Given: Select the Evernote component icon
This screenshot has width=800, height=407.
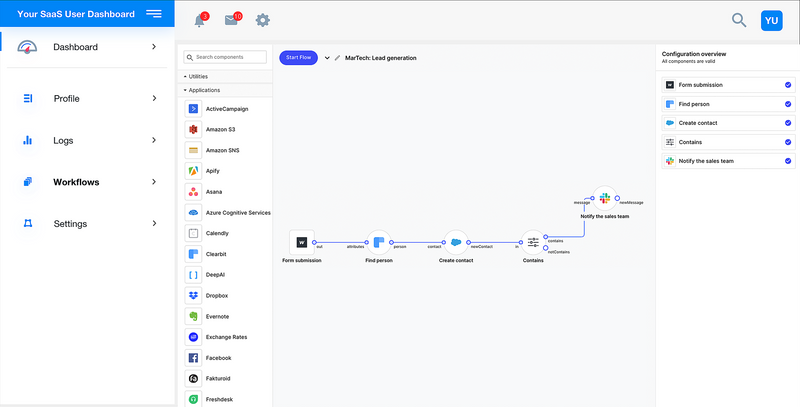Looking at the screenshot, I should click(x=193, y=316).
